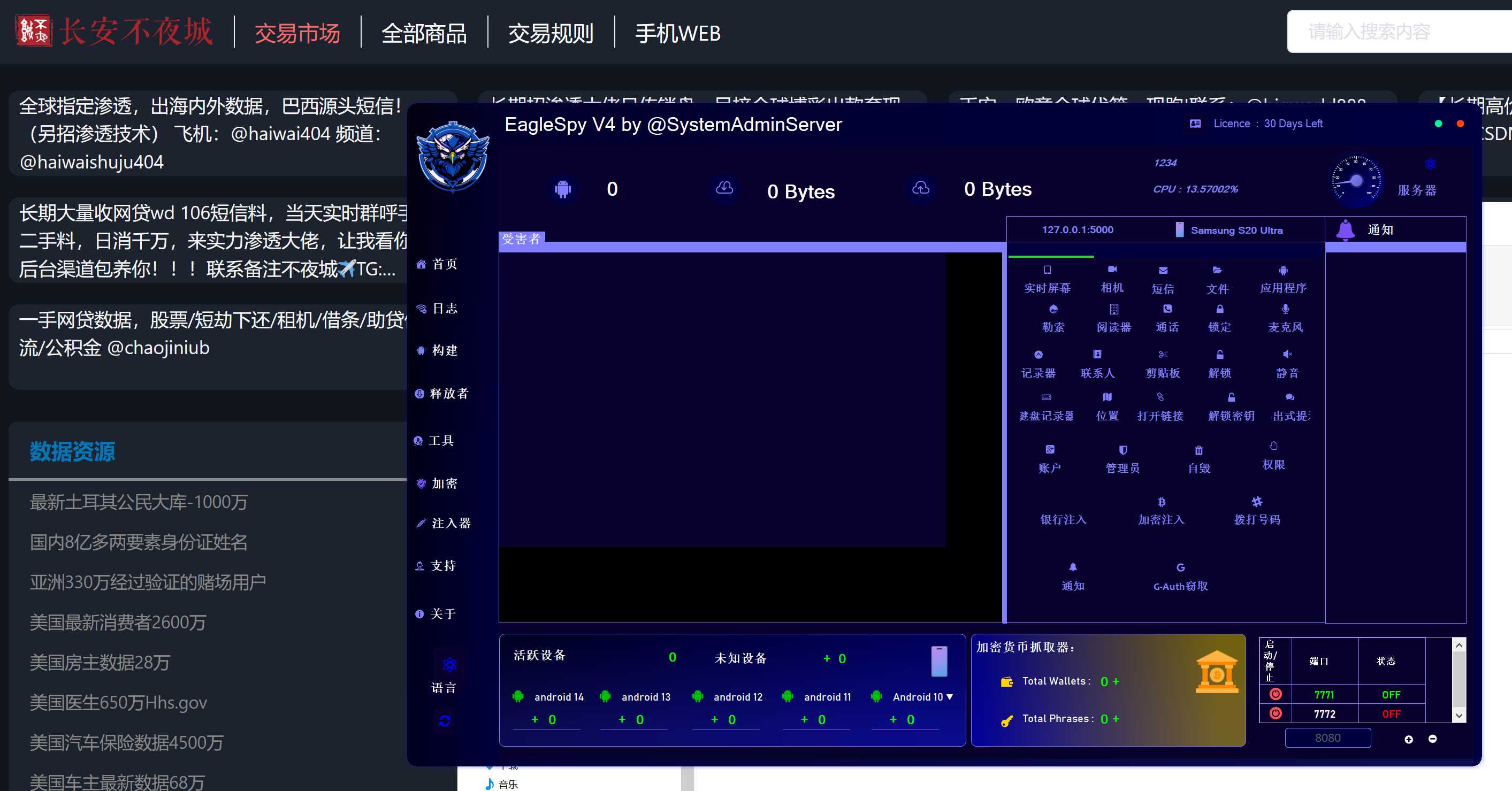Select 构建 in the sidebar
1512x791 pixels.
pyautogui.click(x=437, y=350)
